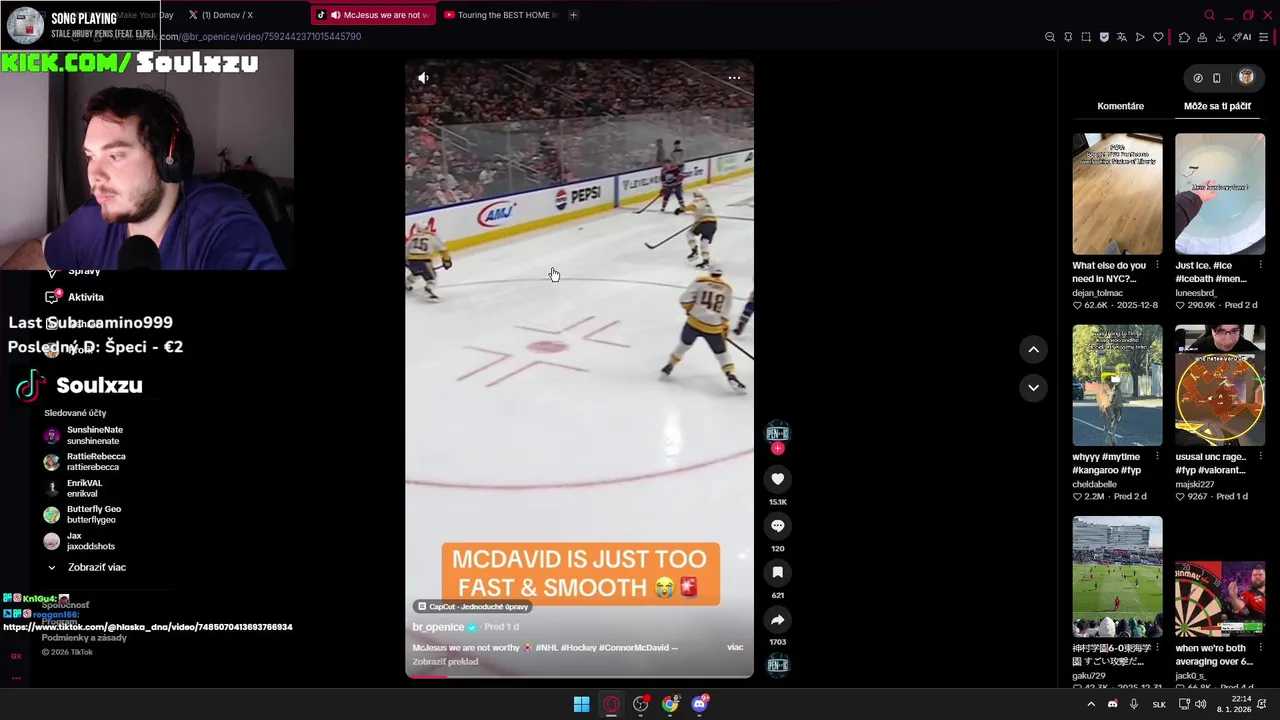1280x720 pixels.
Task: Expand the caption with viac
Action: [x=735, y=647]
